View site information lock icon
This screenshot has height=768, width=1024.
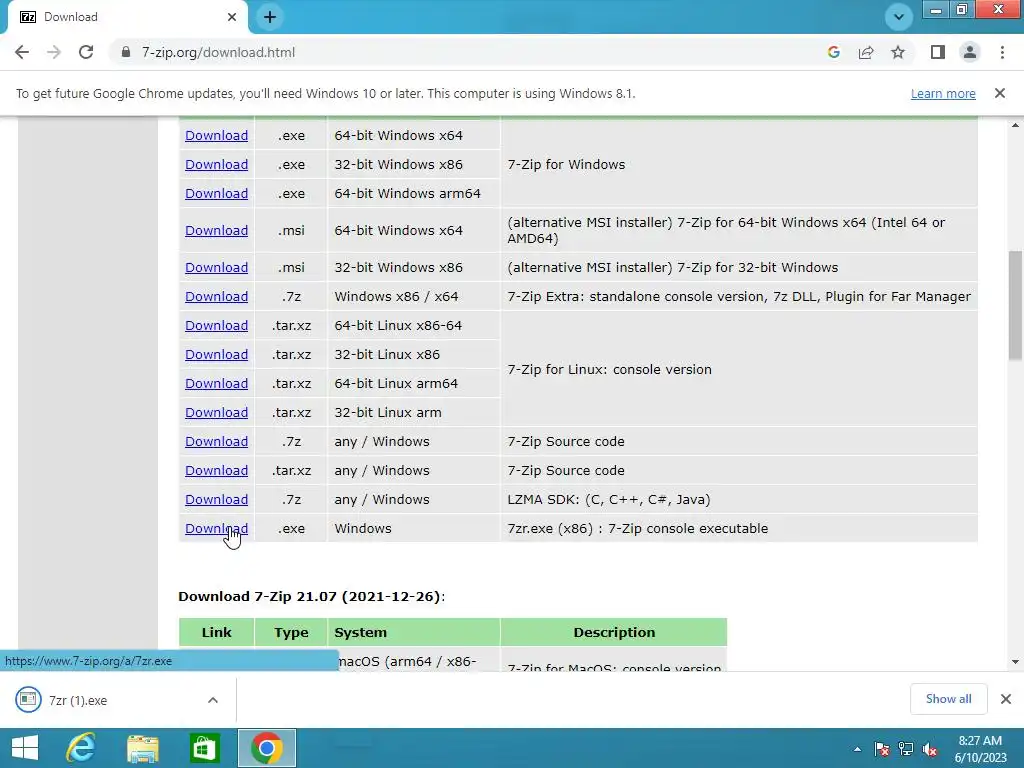[126, 52]
